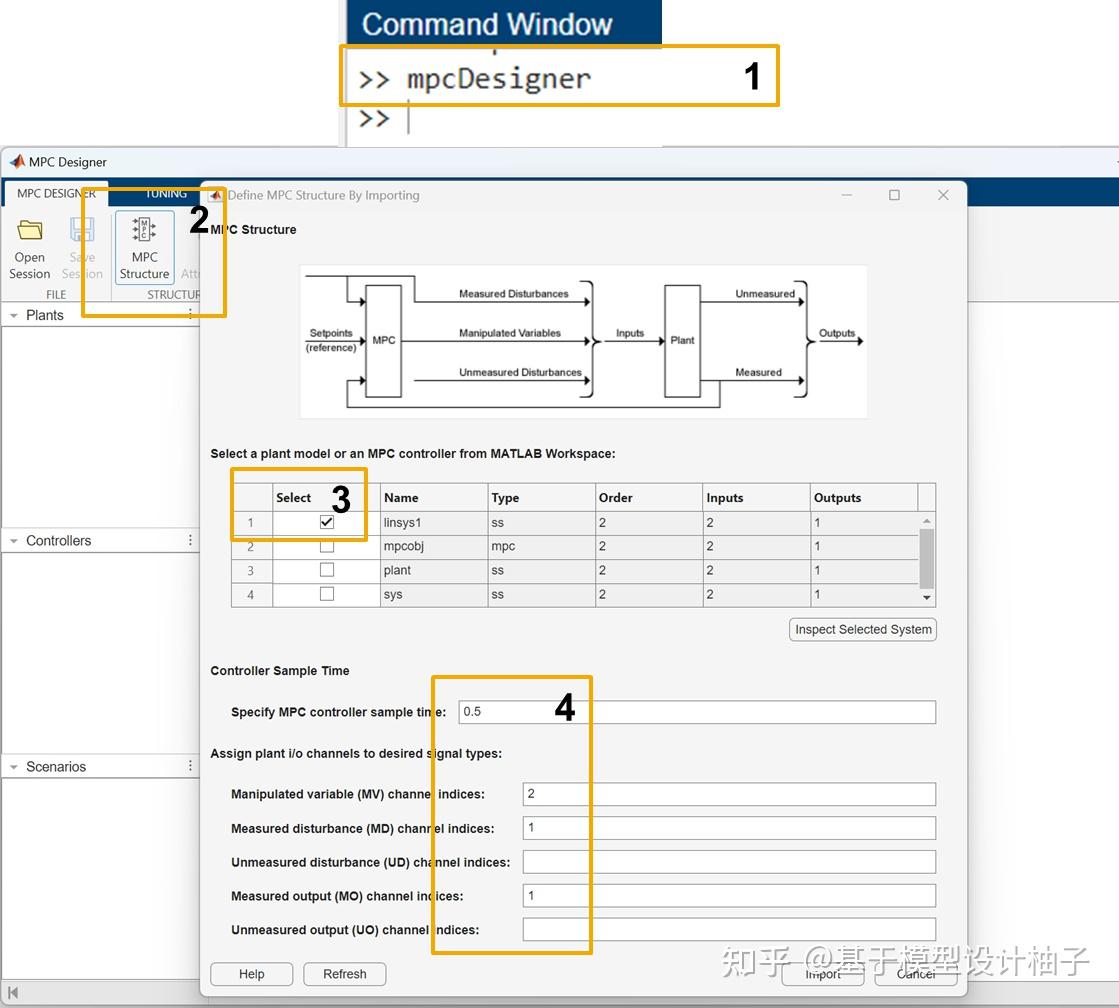This screenshot has width=1119, height=1008.
Task: Collapse the Plants section
Action: pyautogui.click(x=14, y=314)
